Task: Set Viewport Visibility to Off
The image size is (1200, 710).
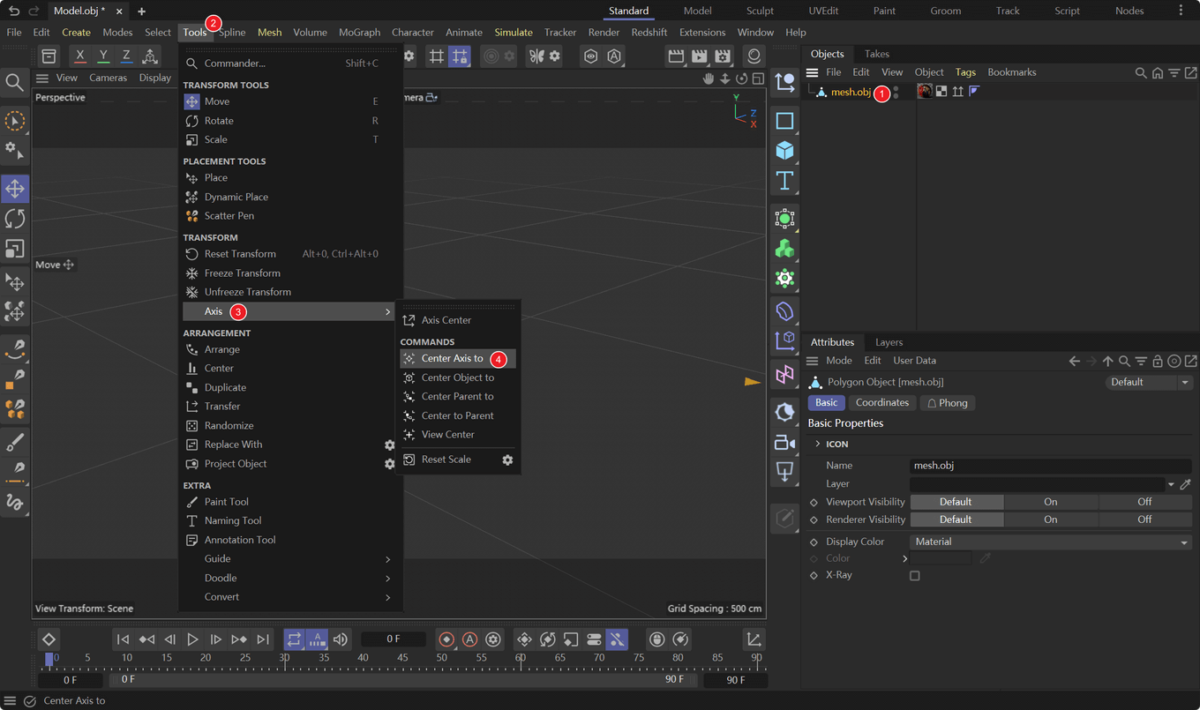Action: coord(1145,501)
